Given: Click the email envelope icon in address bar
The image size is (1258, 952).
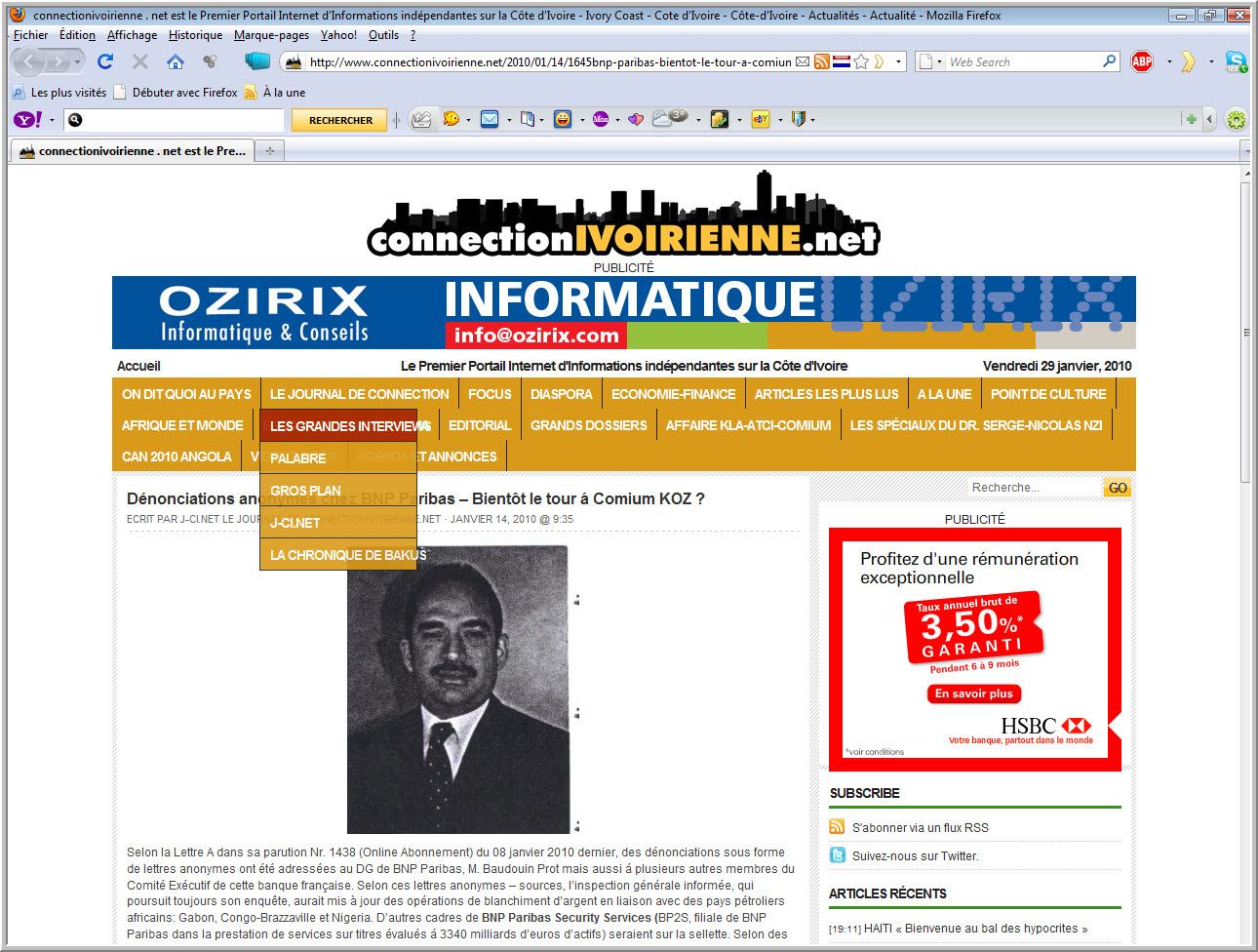Looking at the screenshot, I should click(803, 61).
